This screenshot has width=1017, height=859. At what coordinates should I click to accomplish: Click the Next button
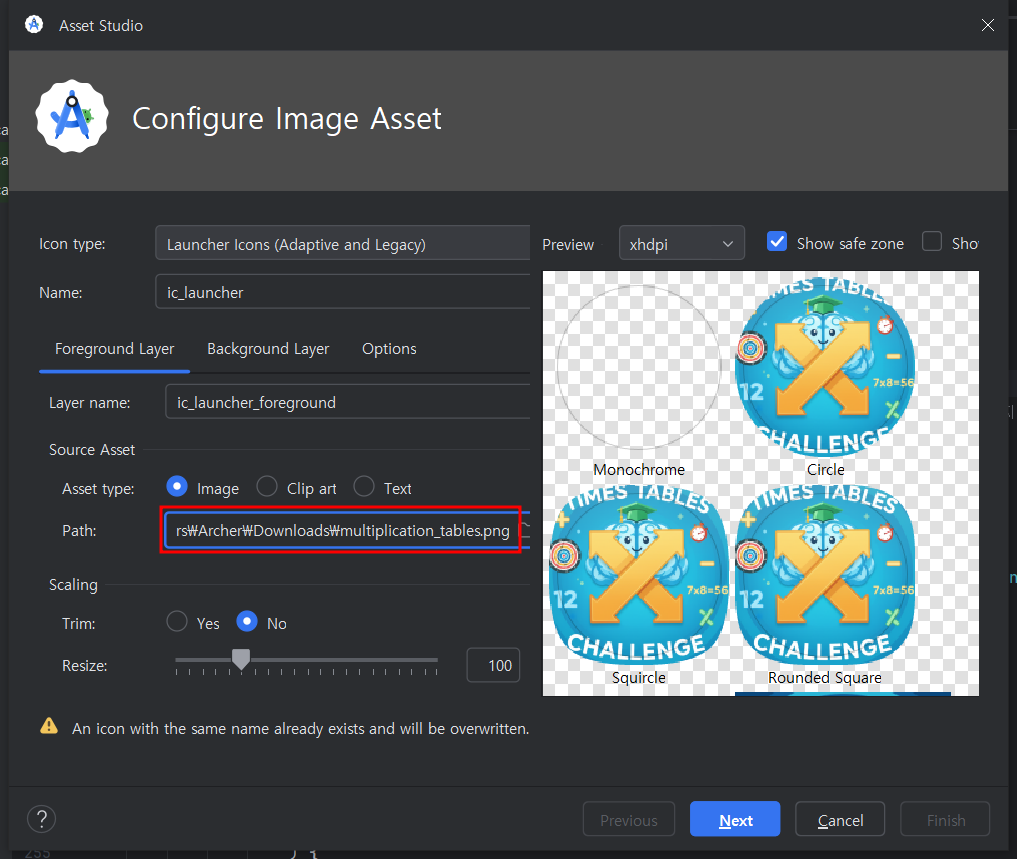tap(735, 818)
